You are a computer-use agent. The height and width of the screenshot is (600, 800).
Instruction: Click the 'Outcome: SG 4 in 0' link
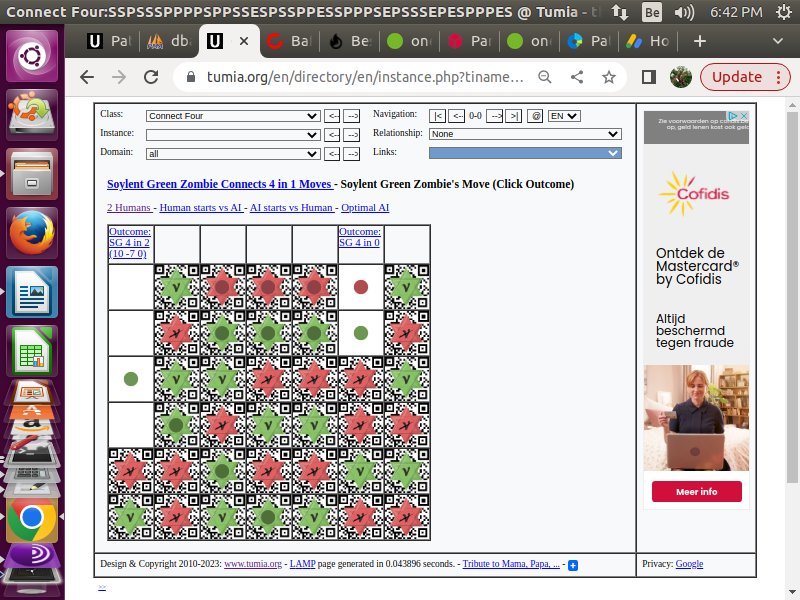click(359, 237)
